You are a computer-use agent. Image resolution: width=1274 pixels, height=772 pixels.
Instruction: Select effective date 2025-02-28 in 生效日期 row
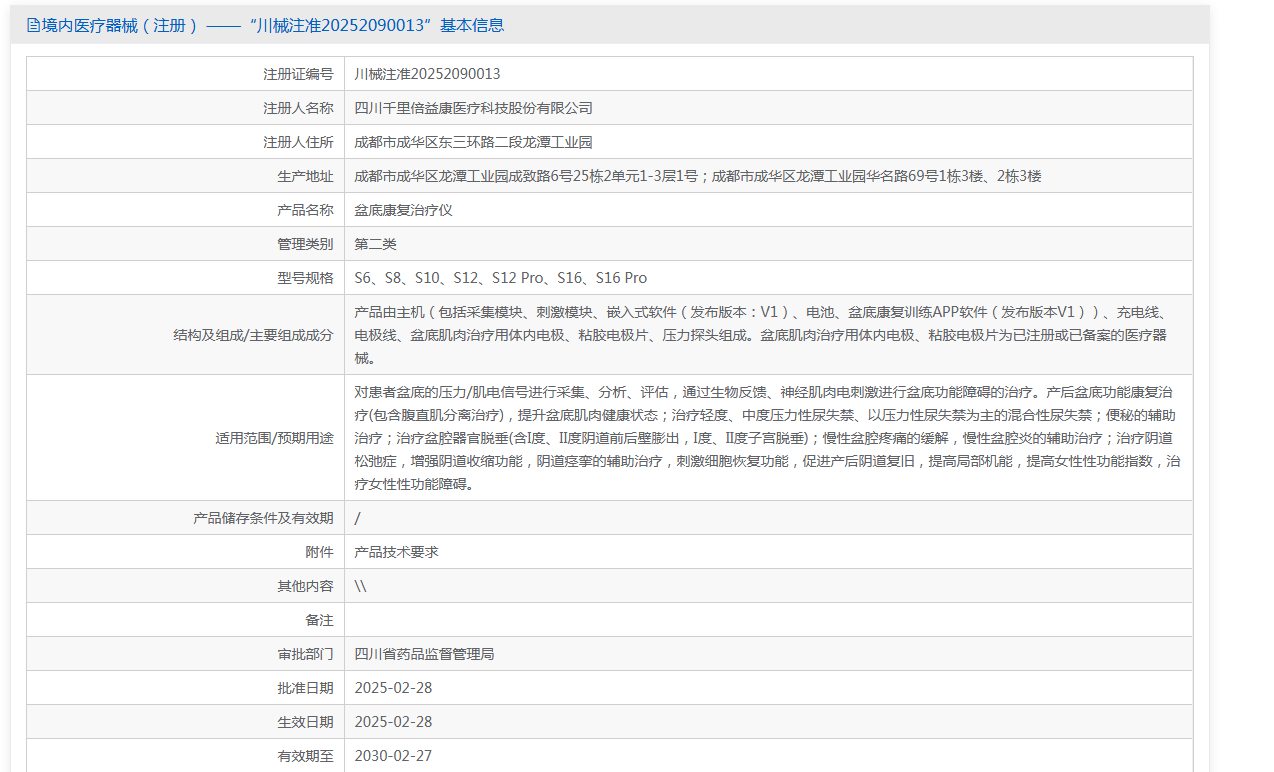tap(393, 722)
